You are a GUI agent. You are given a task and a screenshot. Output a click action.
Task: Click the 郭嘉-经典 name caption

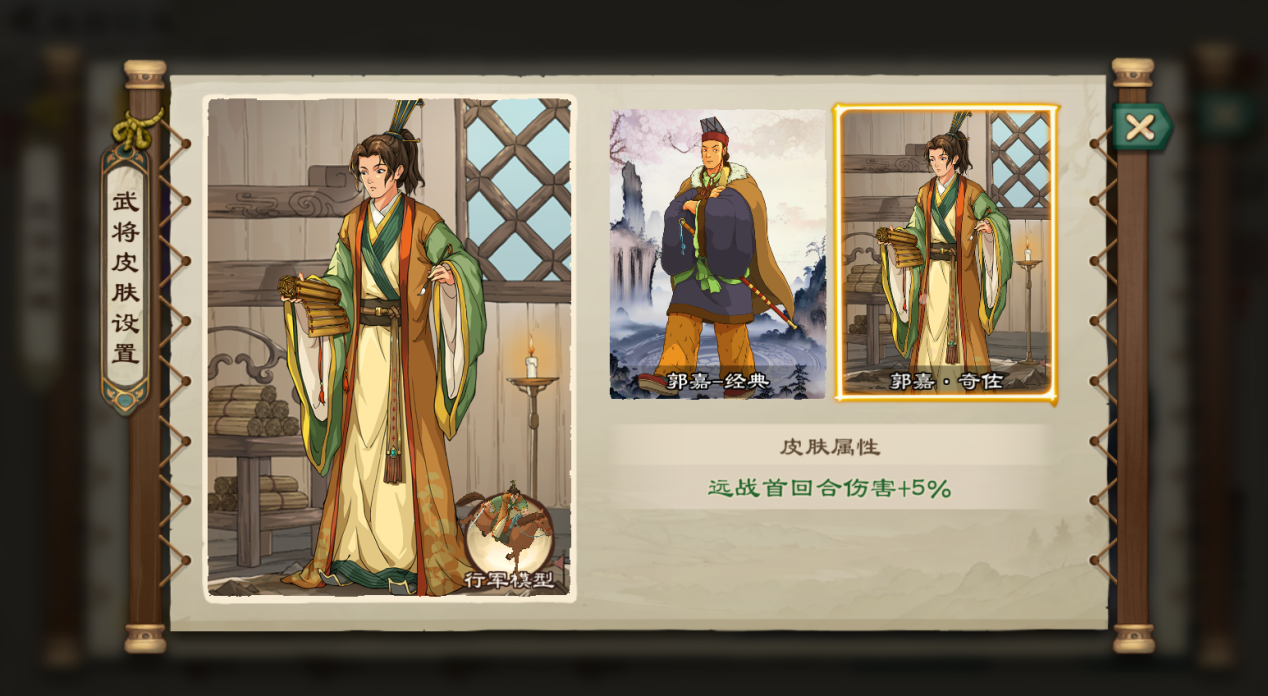718,381
